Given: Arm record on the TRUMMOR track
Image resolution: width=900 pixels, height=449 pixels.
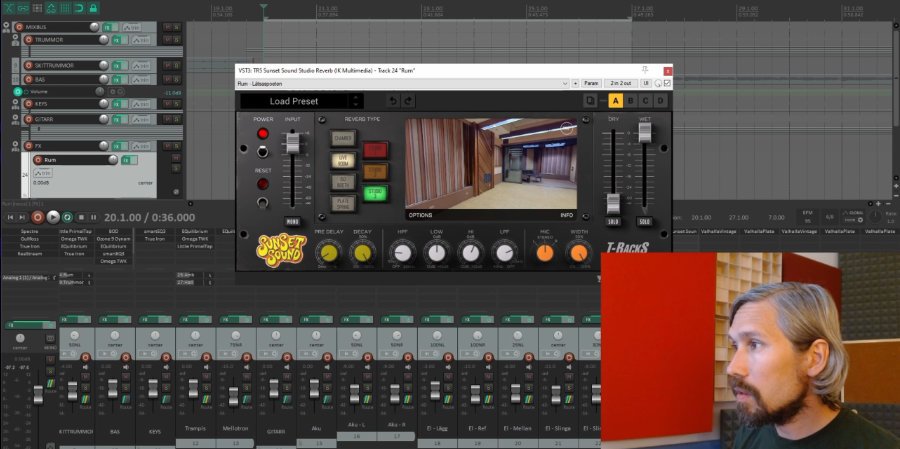Looking at the screenshot, I should (29, 40).
